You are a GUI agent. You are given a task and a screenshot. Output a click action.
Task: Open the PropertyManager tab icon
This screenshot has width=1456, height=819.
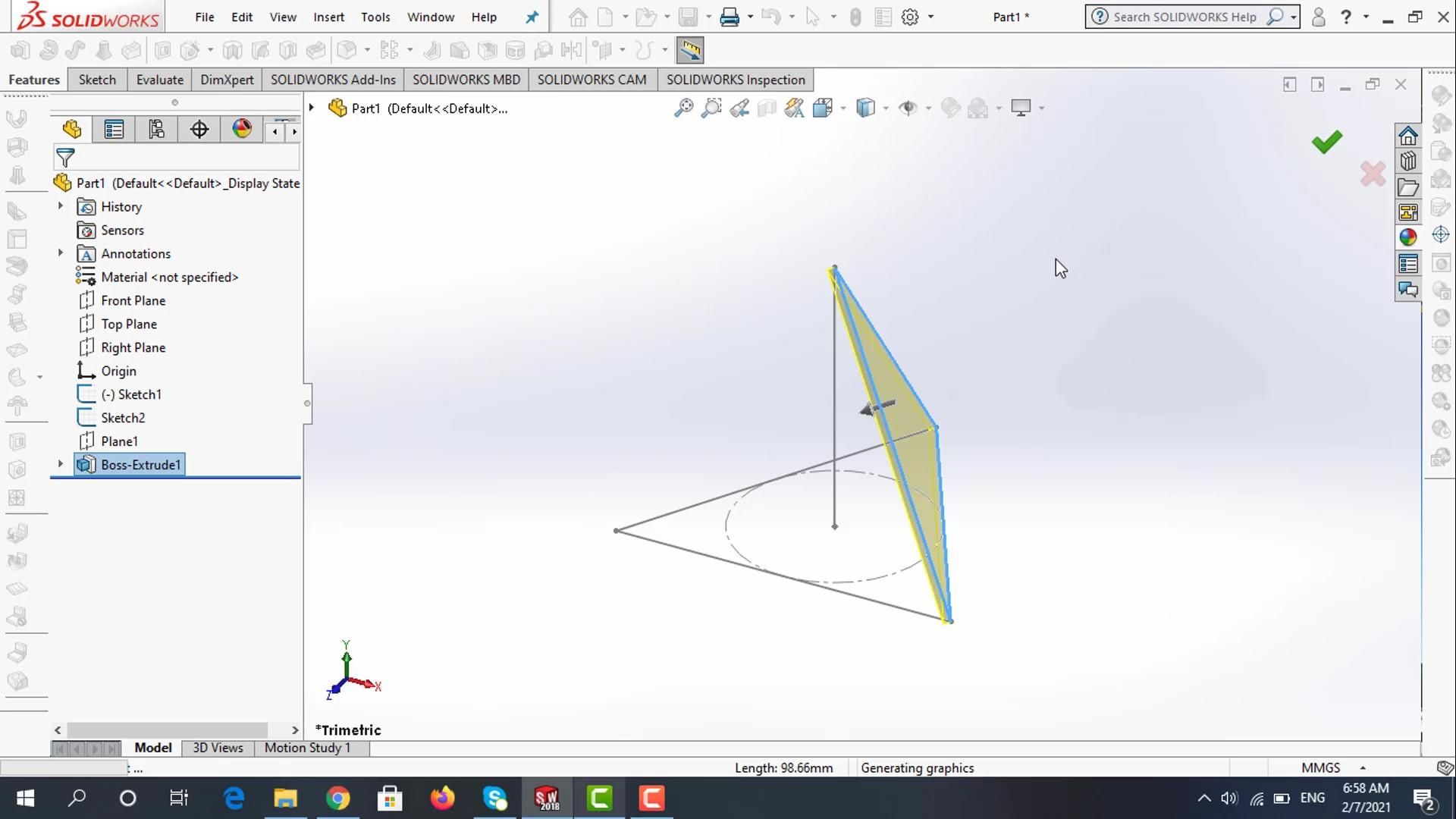click(114, 130)
